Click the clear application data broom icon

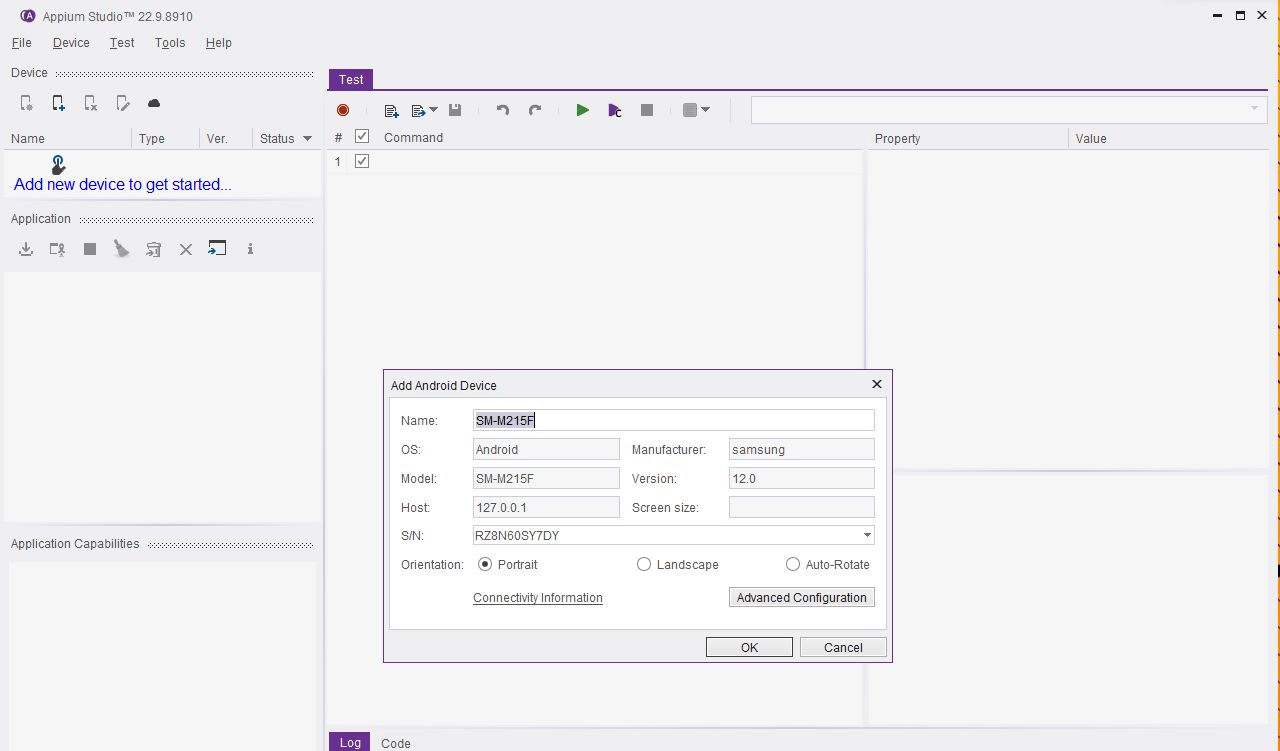pyautogui.click(x=122, y=249)
